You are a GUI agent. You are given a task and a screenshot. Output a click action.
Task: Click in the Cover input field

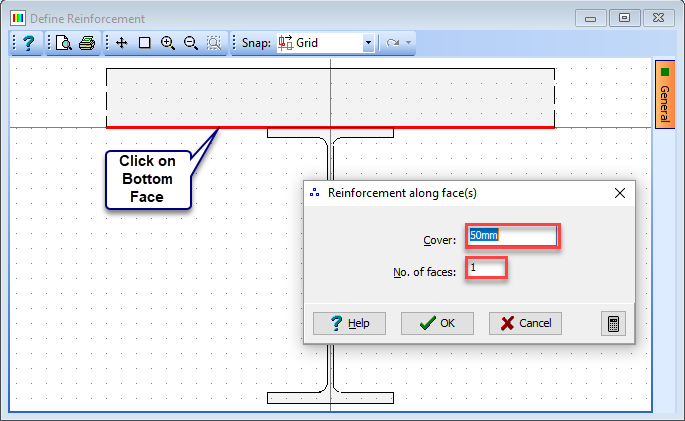(x=513, y=236)
